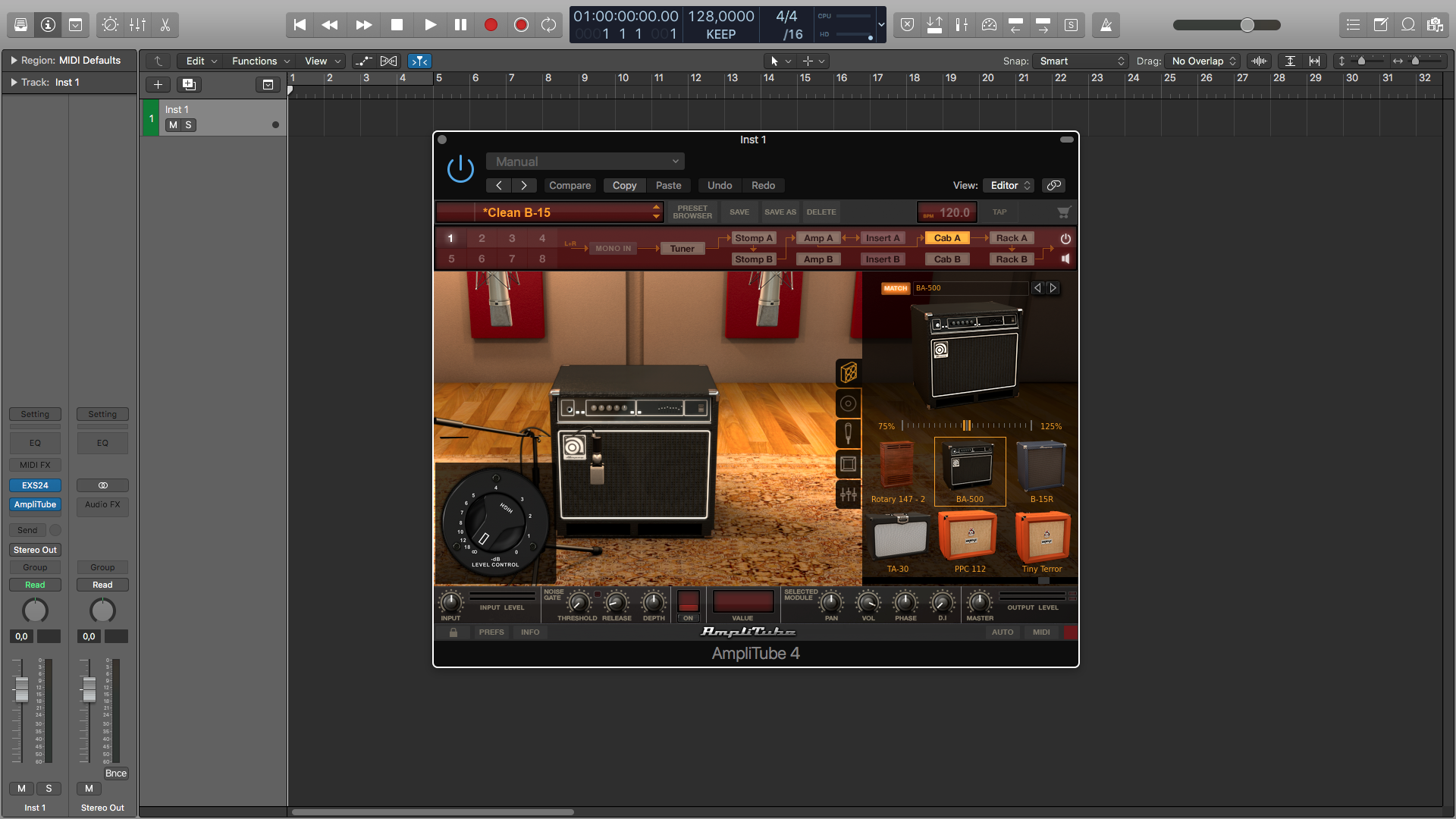The width and height of the screenshot is (1456, 819).
Task: Mute the Inst 1 track
Action: 173,125
